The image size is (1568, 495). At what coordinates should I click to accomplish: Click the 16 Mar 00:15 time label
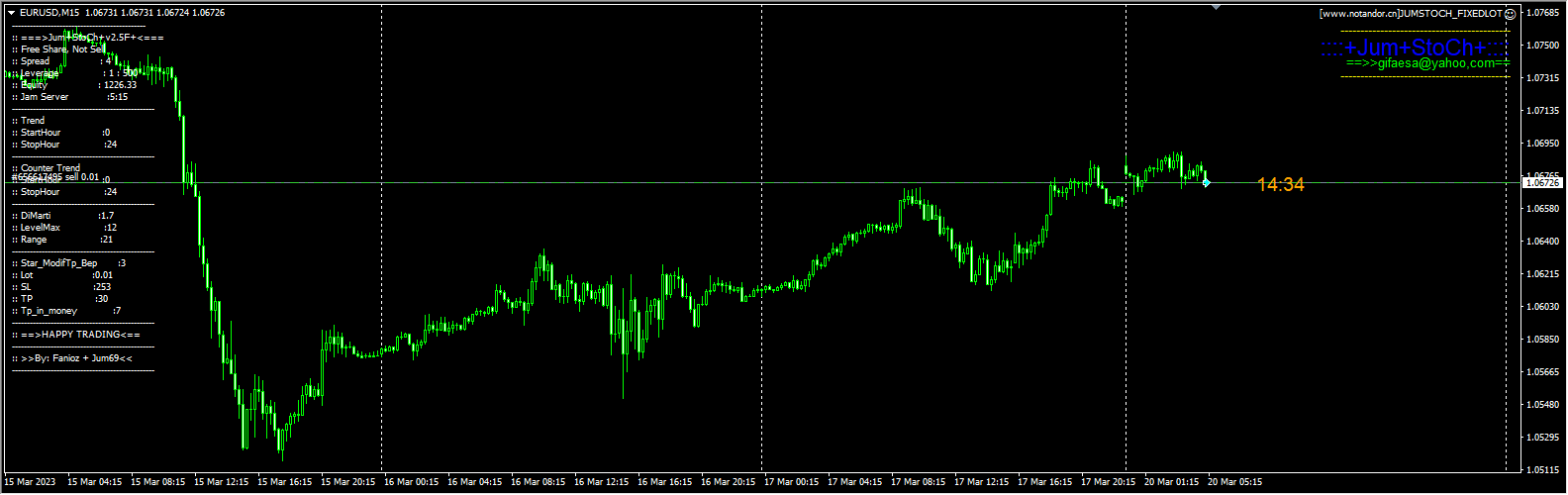[412, 482]
